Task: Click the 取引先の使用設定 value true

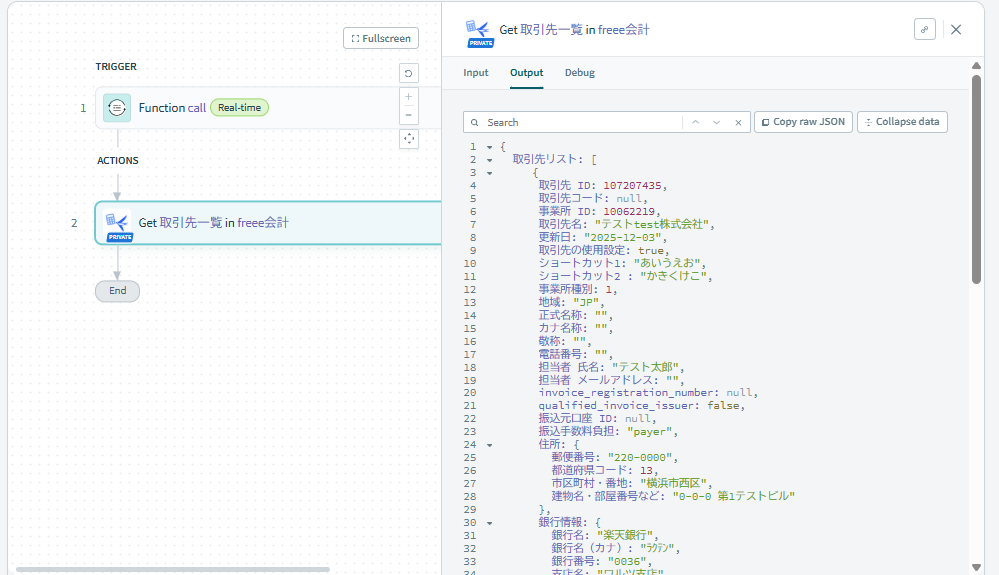Action: pos(650,250)
